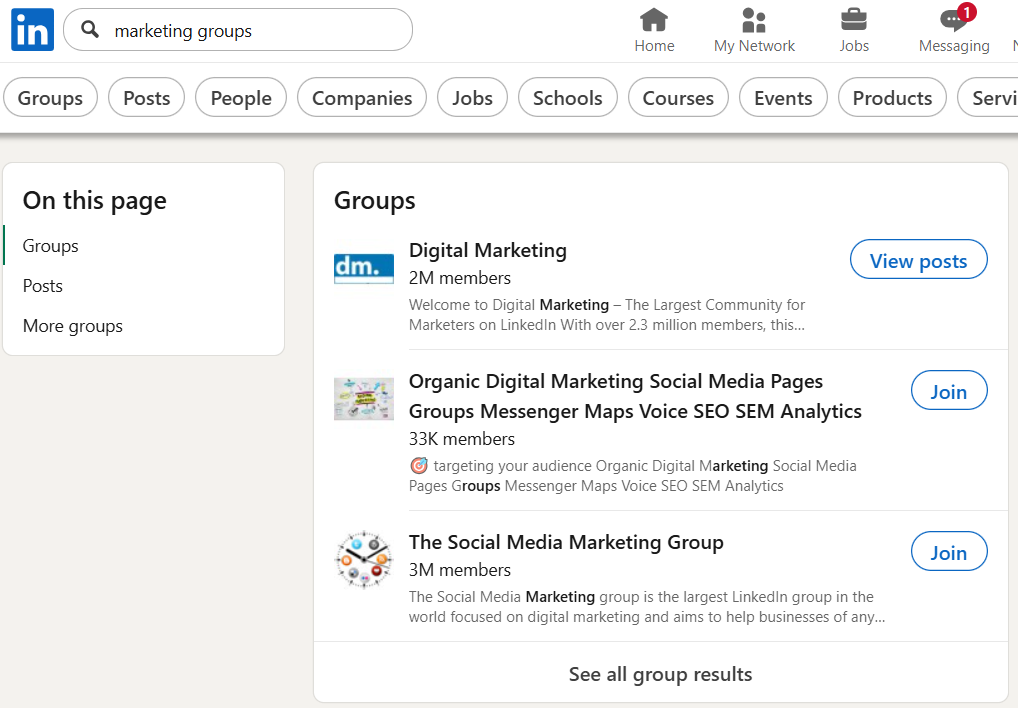
Task: Select the Jobs filter pill
Action: [472, 97]
